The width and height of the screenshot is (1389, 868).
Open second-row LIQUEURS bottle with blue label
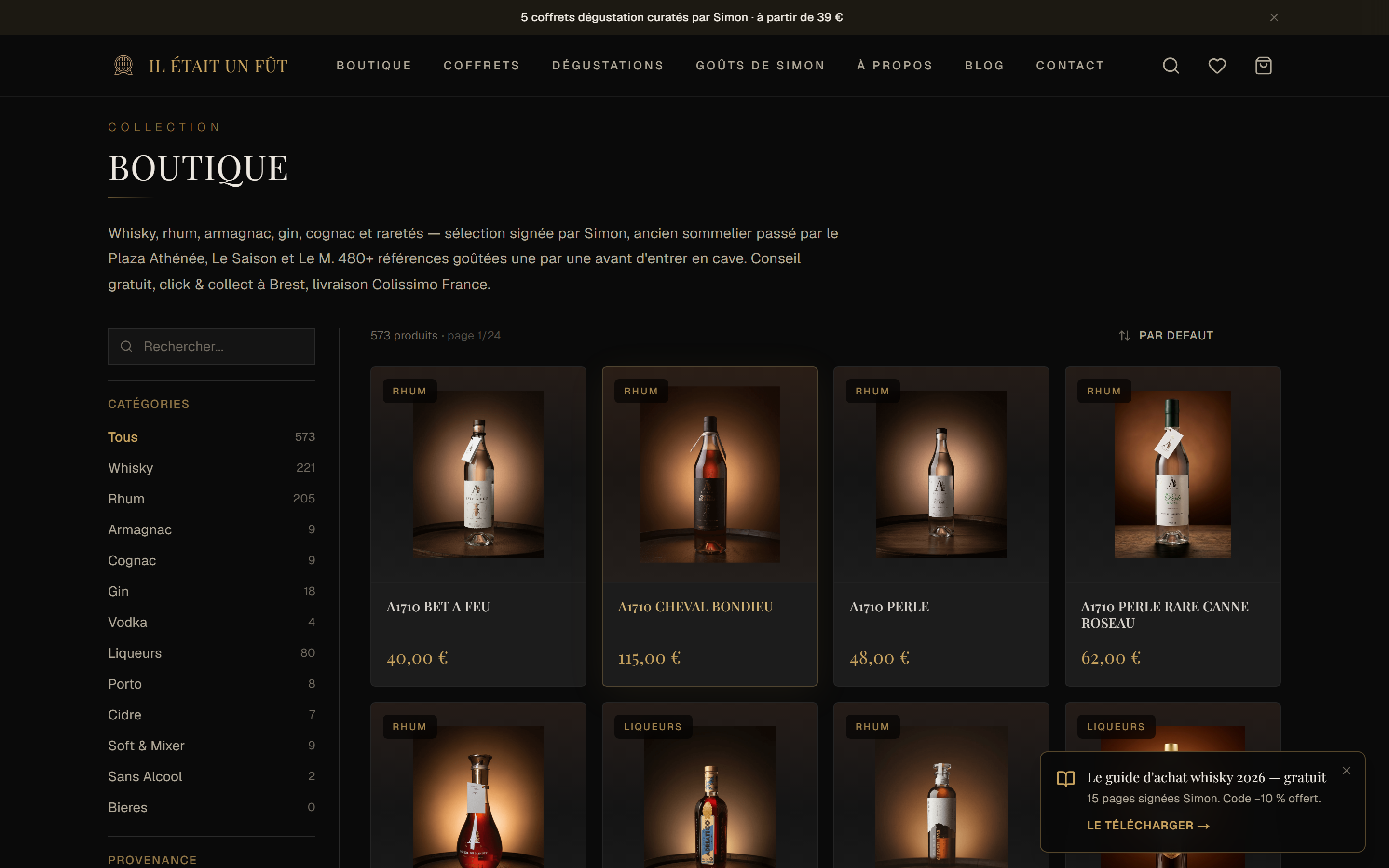click(709, 797)
